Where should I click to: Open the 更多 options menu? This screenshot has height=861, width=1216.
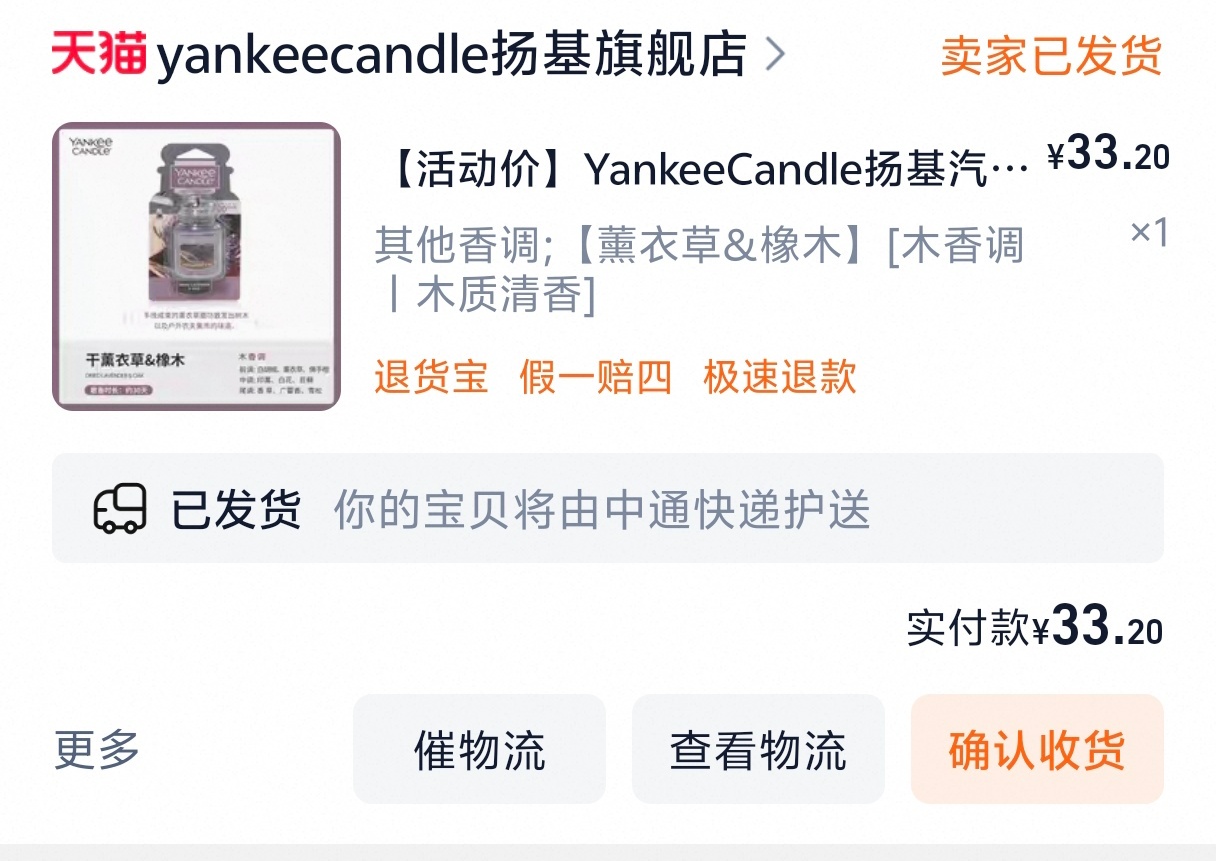[97, 749]
